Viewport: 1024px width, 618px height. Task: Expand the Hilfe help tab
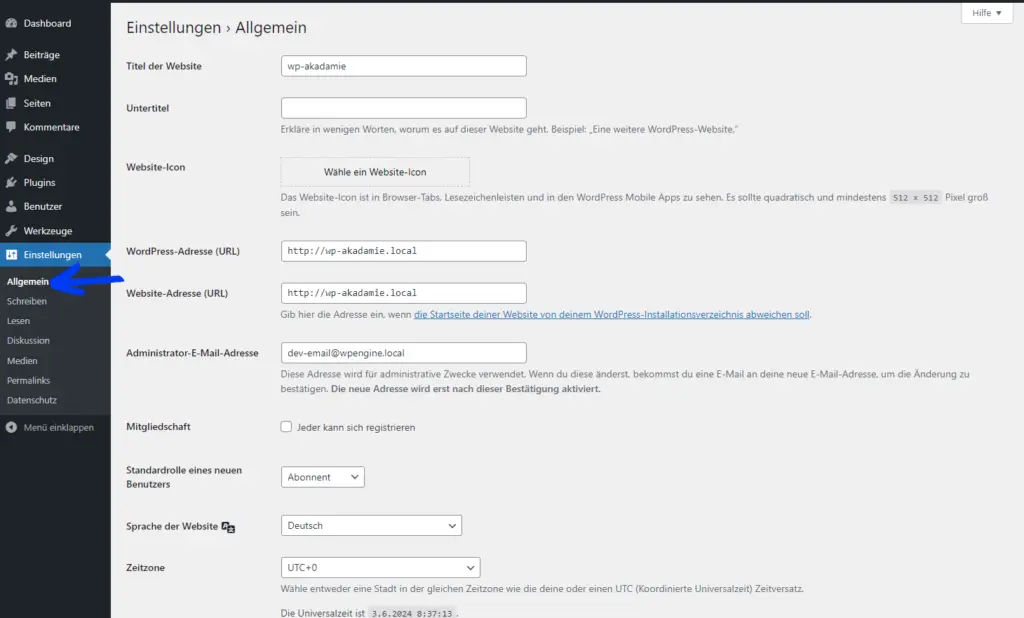987,13
